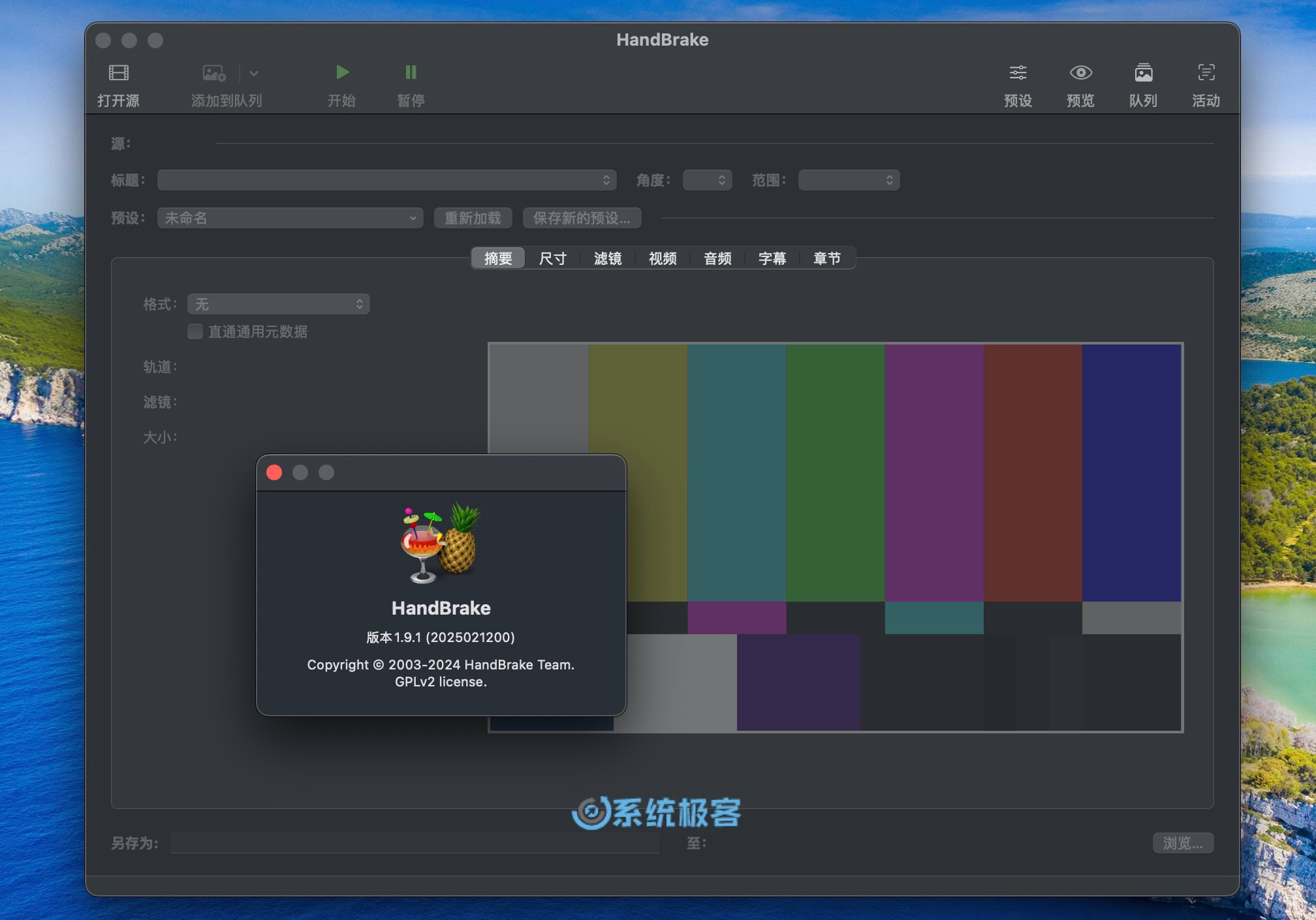Open the Activity (活动) log icon
Screen dimensions: 1316x920
pyautogui.click(x=1206, y=72)
